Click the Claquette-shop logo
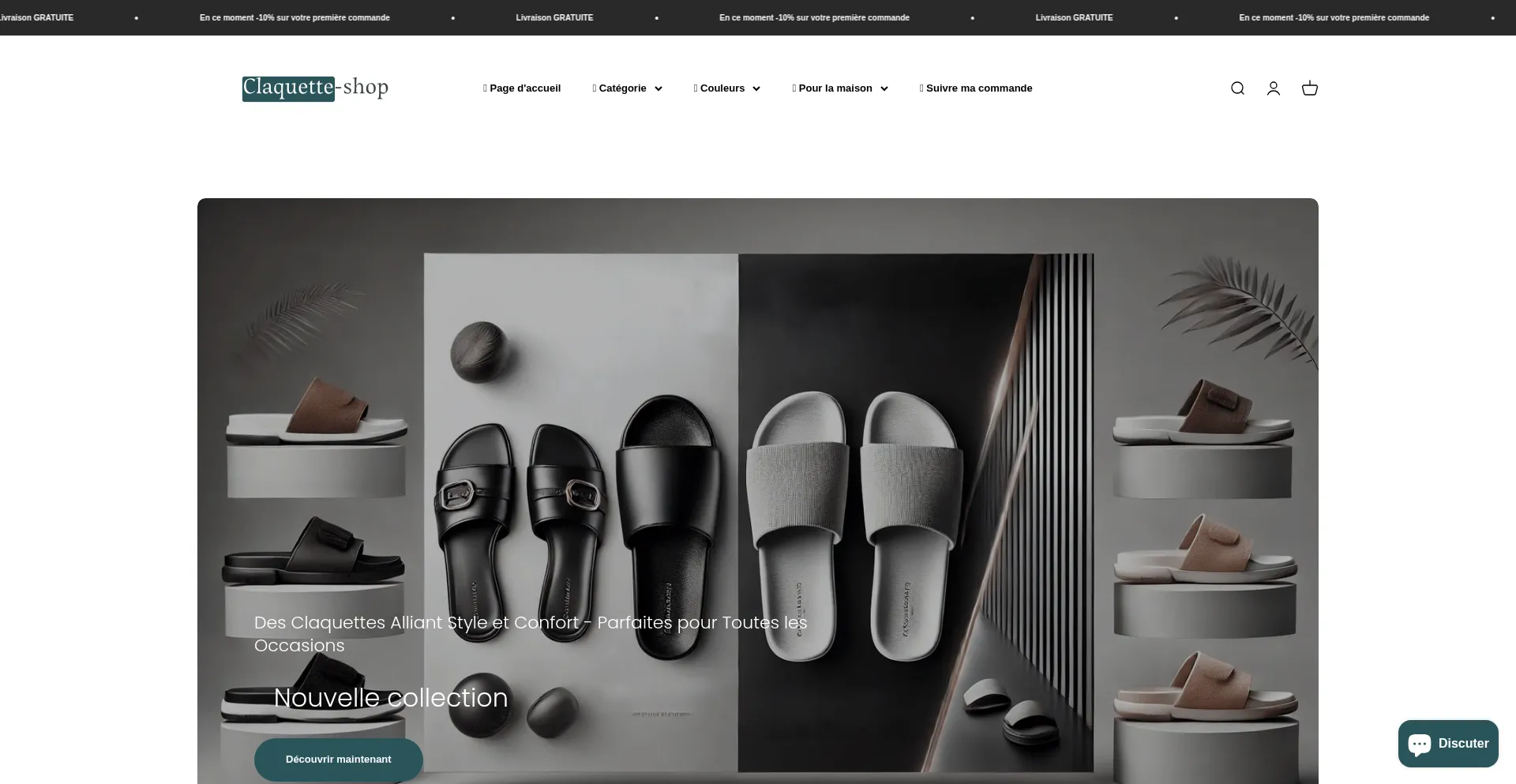The height and width of the screenshot is (784, 1516). point(315,88)
